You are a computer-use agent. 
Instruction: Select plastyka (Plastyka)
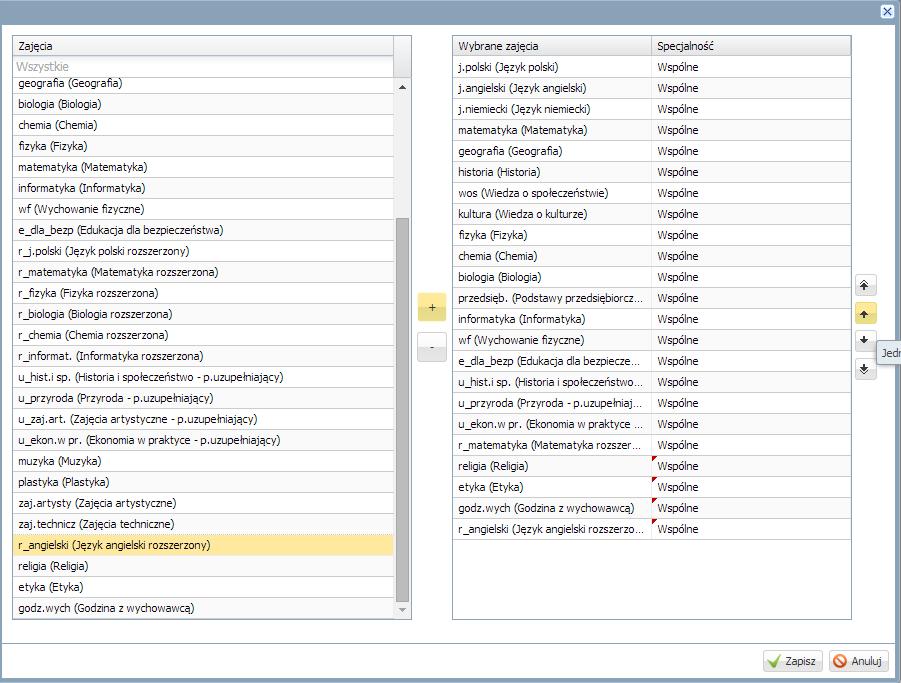coord(203,482)
